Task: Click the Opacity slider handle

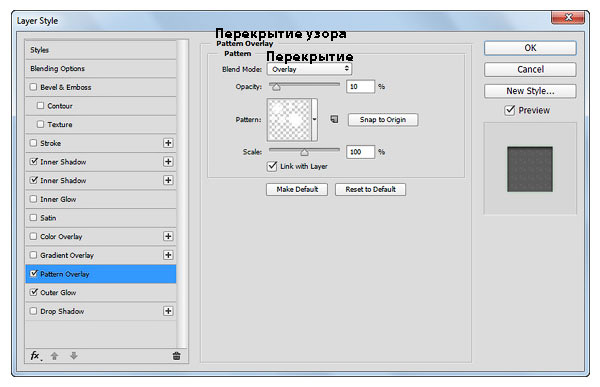Action: tap(276, 87)
